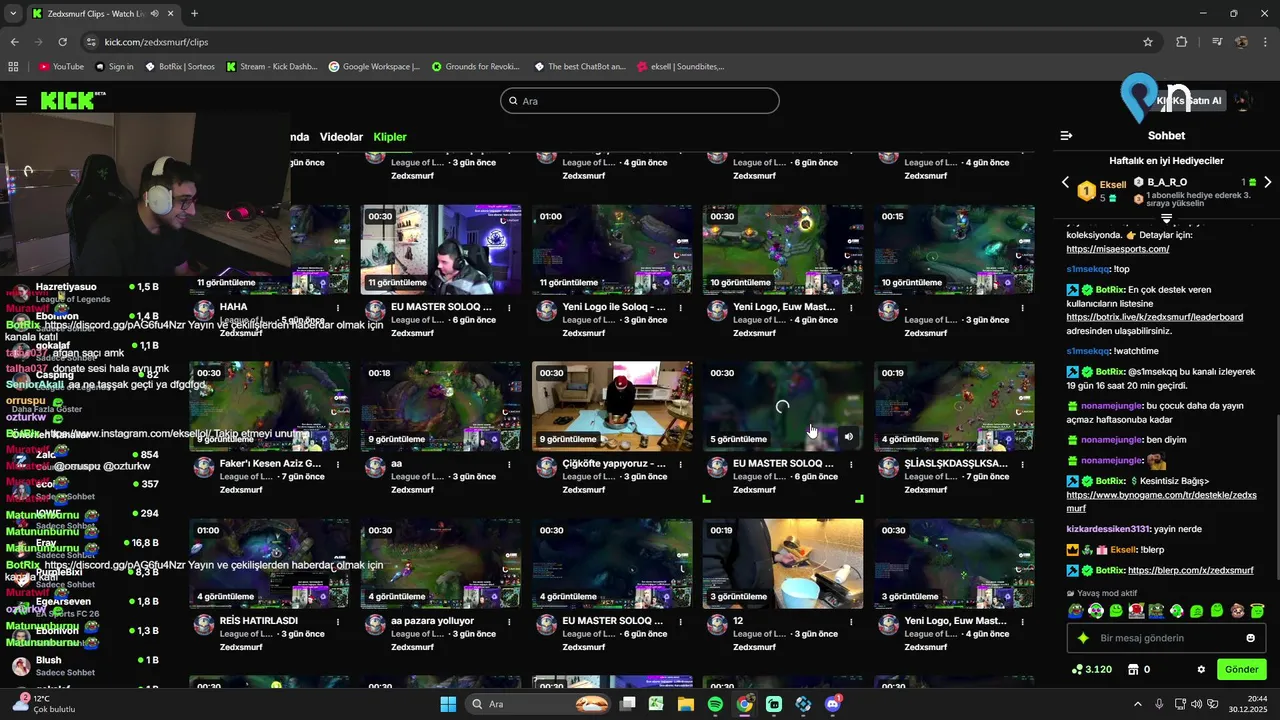Open options for aa pazara yolluyor clip
Image resolution: width=1280 pixels, height=720 pixels.
point(509,621)
